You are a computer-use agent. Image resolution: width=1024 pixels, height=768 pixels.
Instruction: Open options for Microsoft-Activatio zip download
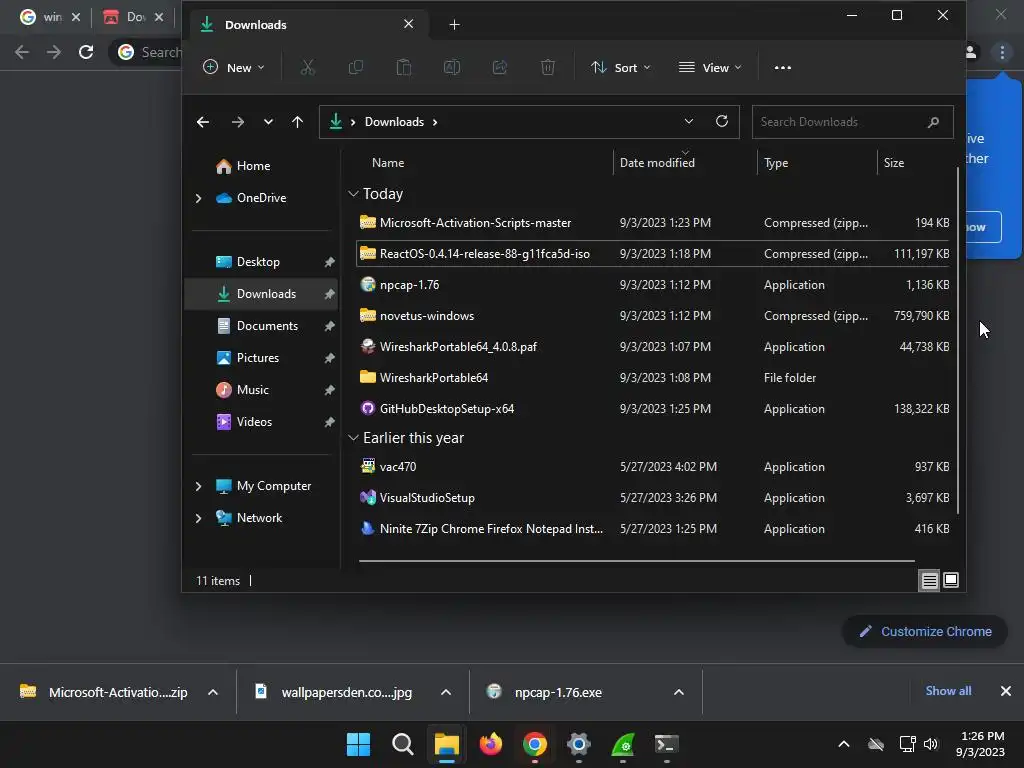click(213, 692)
